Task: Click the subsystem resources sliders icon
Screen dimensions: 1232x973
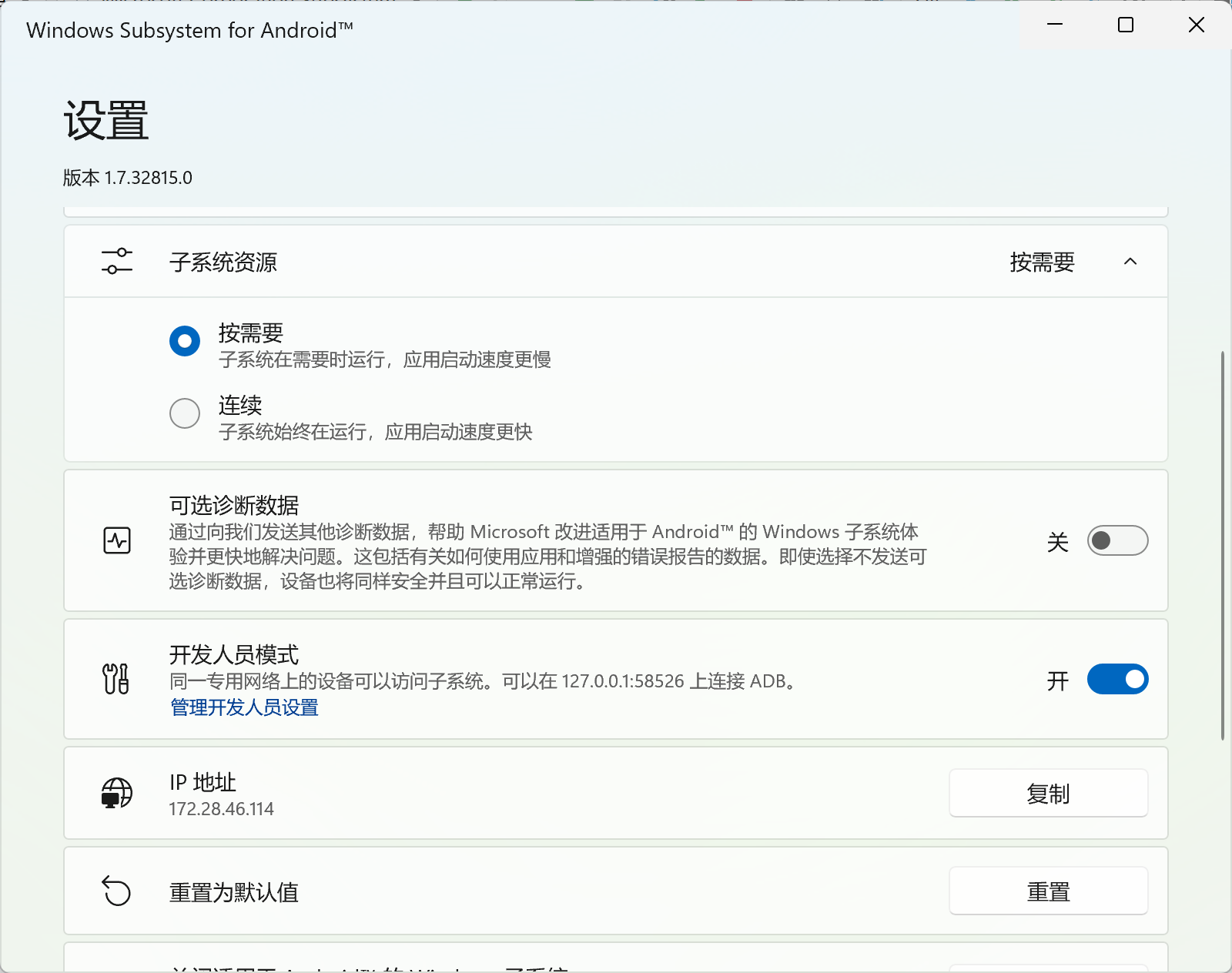Action: 117,262
